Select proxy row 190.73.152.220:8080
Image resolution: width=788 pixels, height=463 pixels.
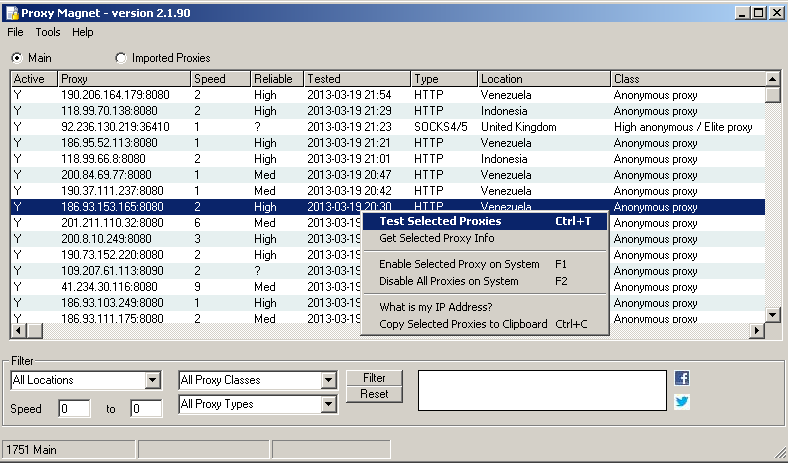click(x=186, y=255)
